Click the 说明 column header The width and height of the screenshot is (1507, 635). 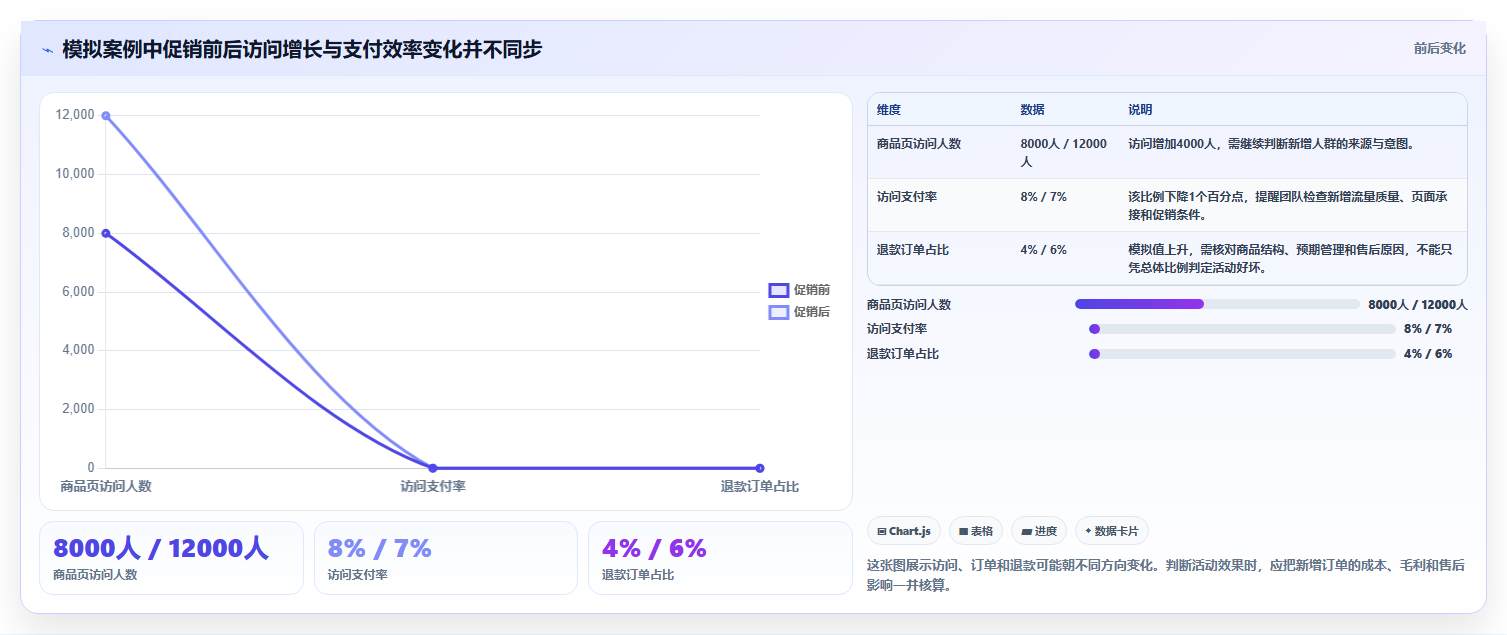[x=1141, y=110]
